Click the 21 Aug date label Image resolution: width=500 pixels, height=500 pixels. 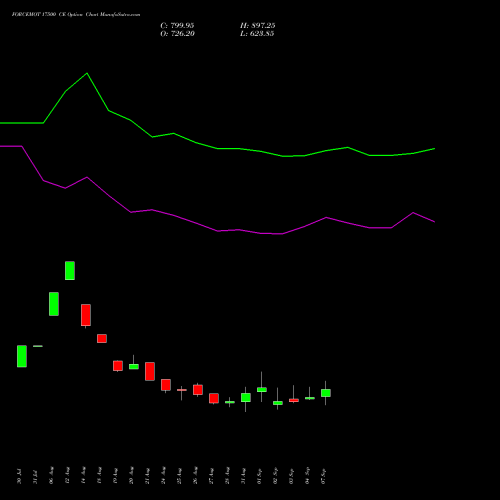click(x=147, y=476)
